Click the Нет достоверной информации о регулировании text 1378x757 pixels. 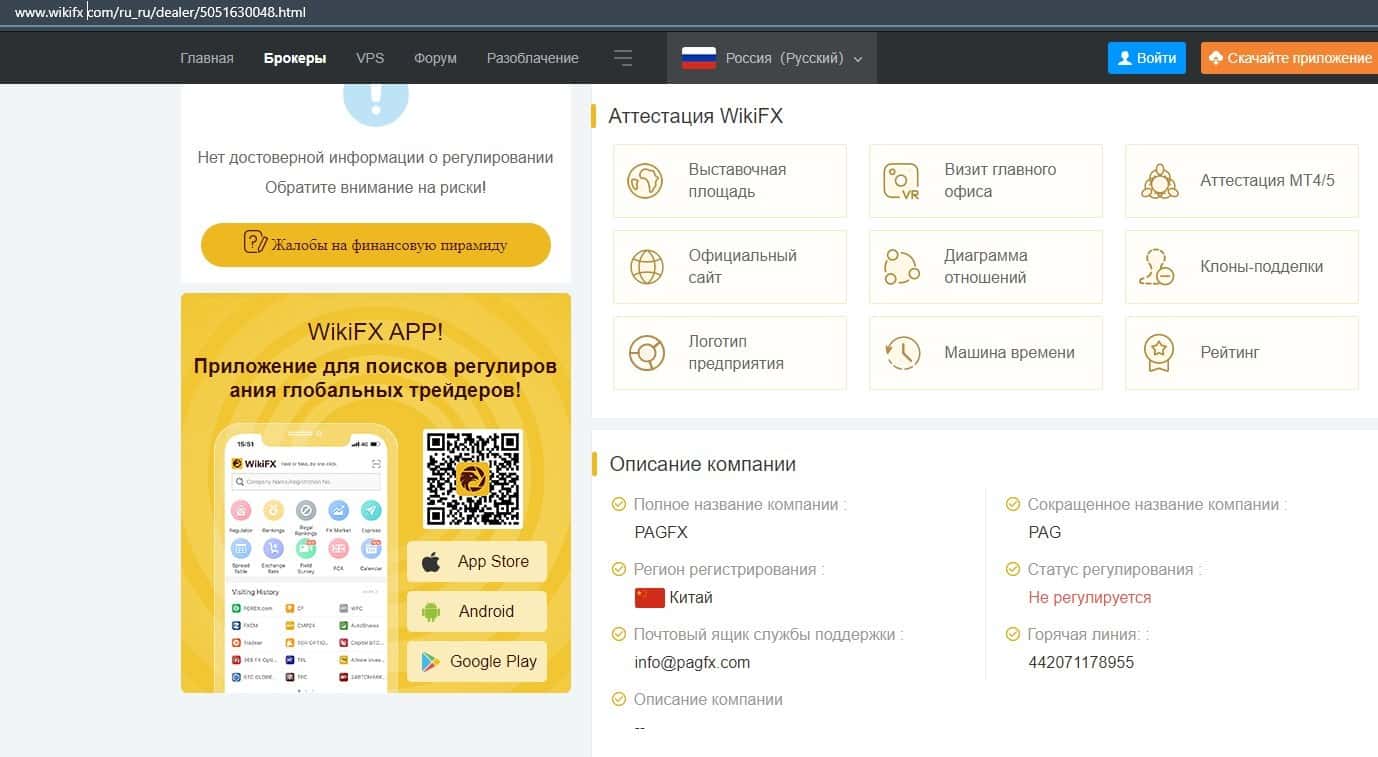click(x=376, y=158)
